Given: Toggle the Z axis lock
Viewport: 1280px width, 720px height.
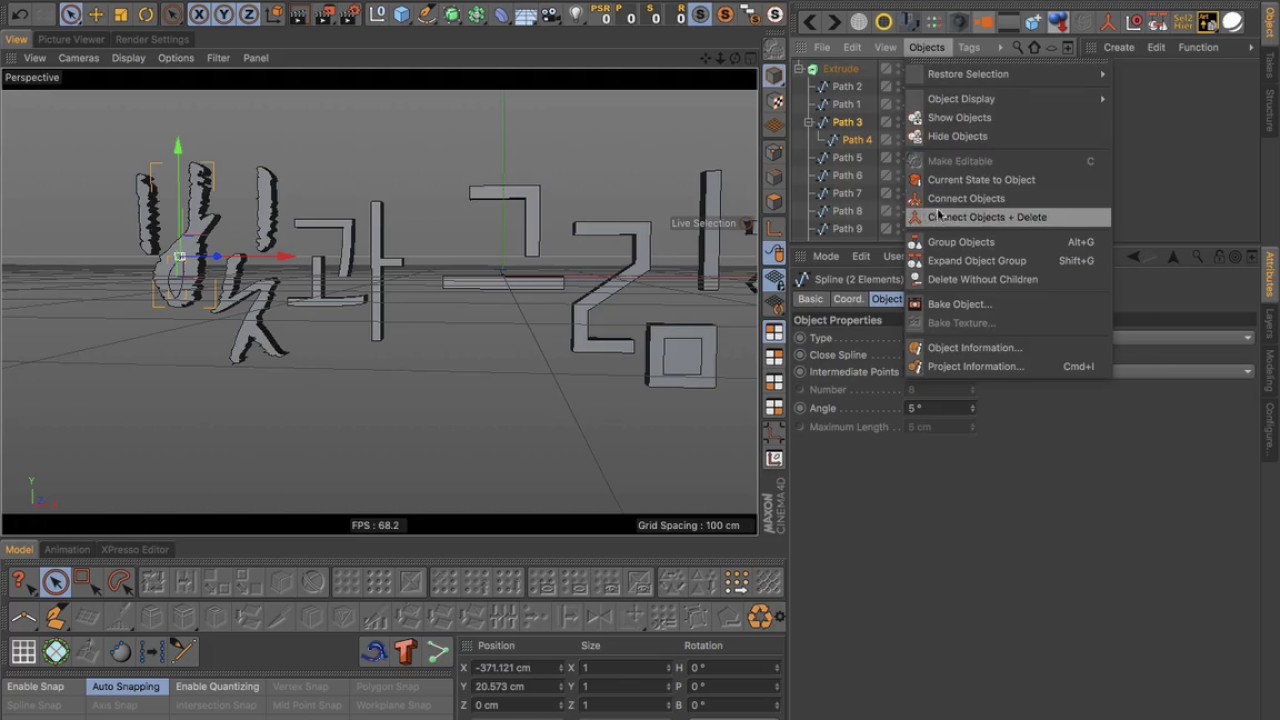Looking at the screenshot, I should pos(249,15).
